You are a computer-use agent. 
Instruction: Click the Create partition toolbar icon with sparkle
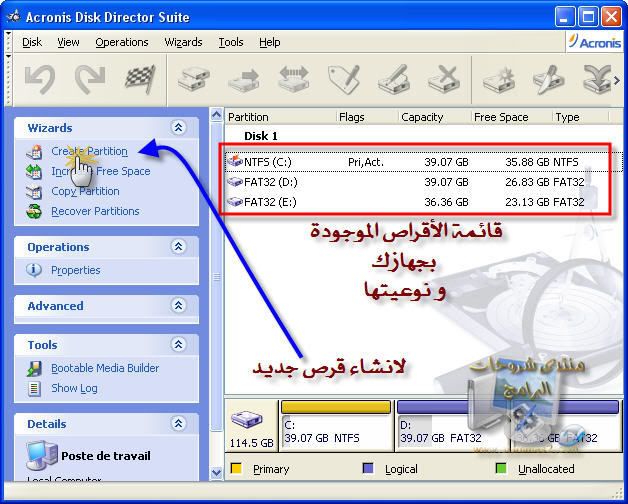499,79
